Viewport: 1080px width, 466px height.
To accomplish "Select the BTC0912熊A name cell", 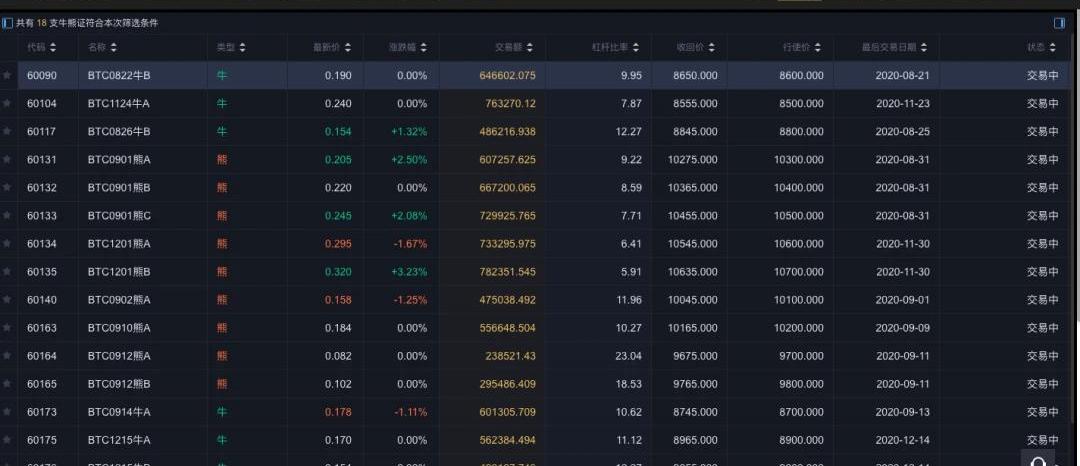I will pyautogui.click(x=118, y=356).
